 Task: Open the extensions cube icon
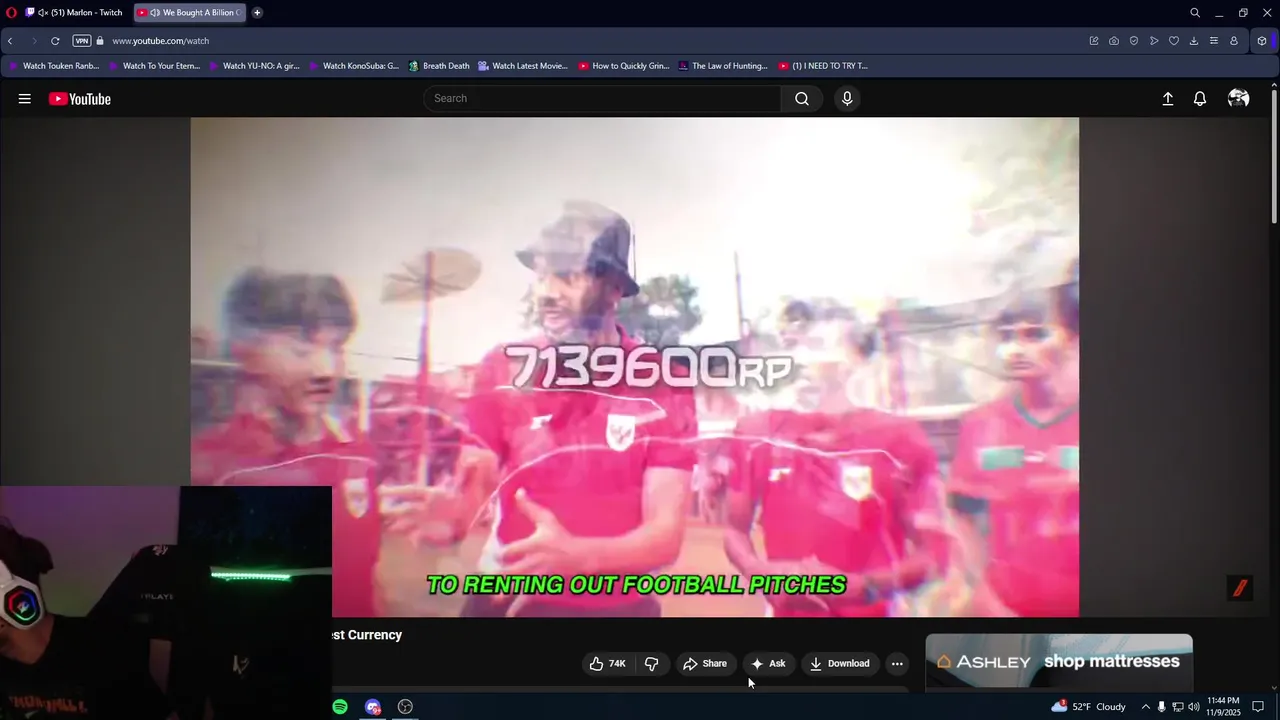[x=1262, y=41]
